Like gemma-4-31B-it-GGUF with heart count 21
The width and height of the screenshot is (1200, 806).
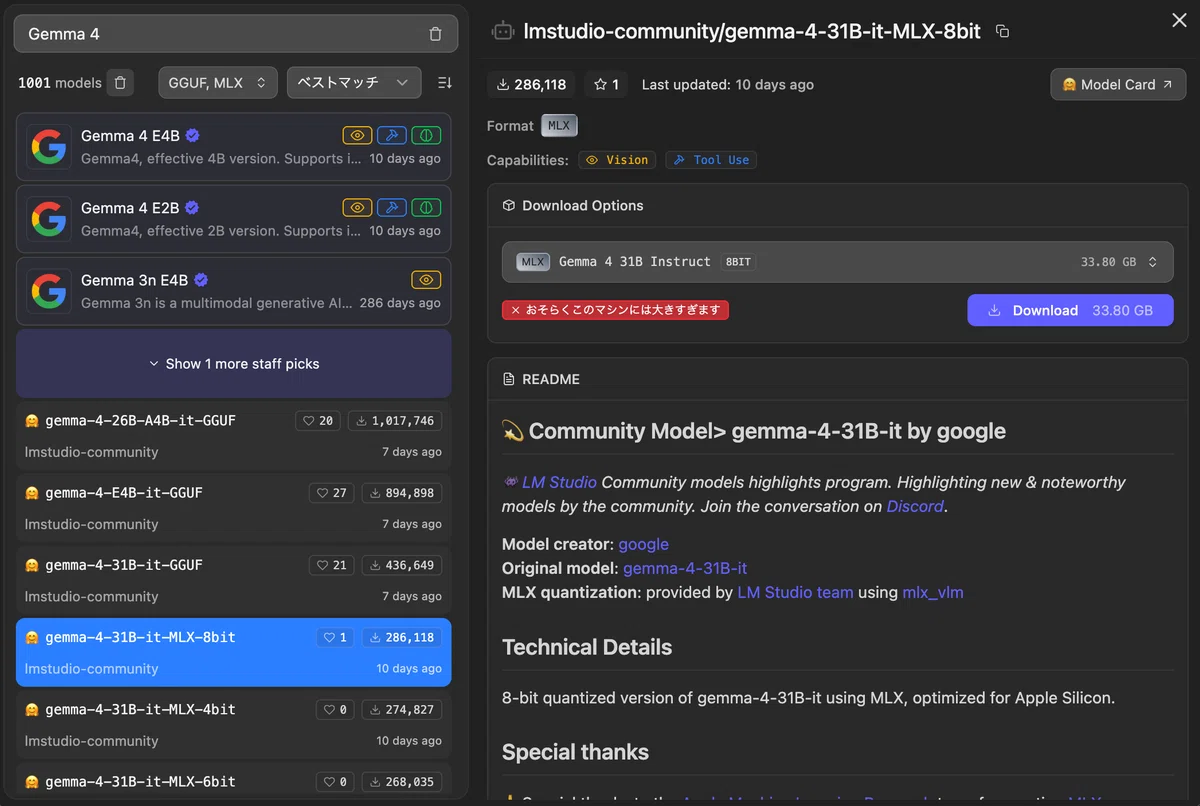[x=332, y=565]
